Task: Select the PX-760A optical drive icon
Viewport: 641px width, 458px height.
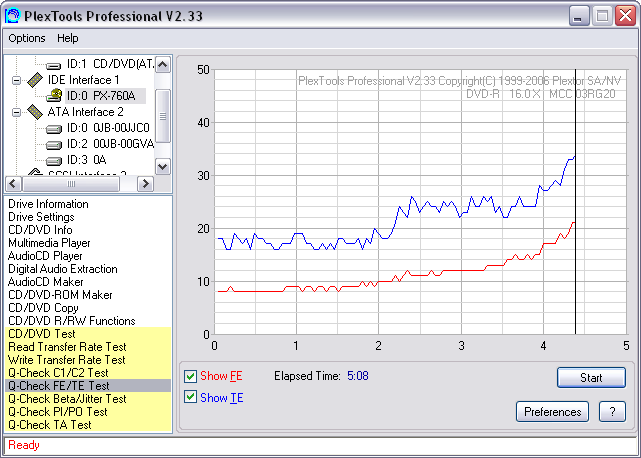Action: 54,96
